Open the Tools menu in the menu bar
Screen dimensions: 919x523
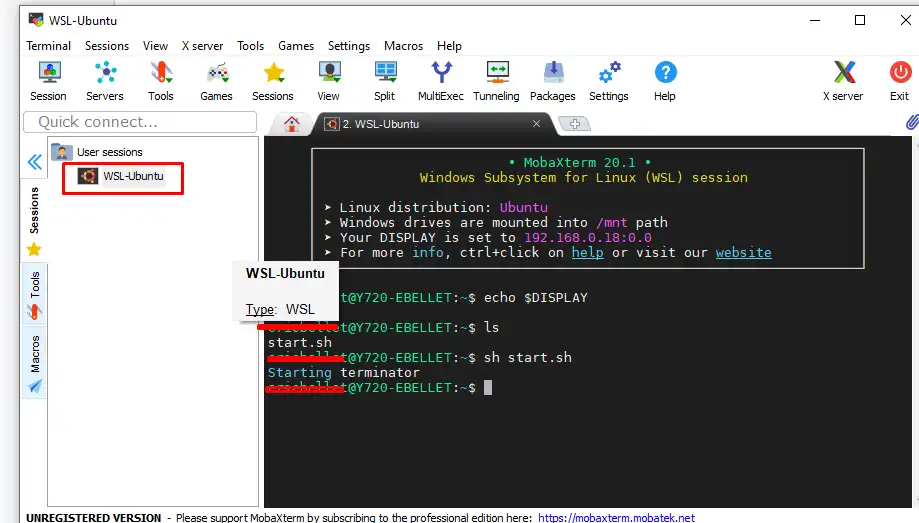[250, 46]
